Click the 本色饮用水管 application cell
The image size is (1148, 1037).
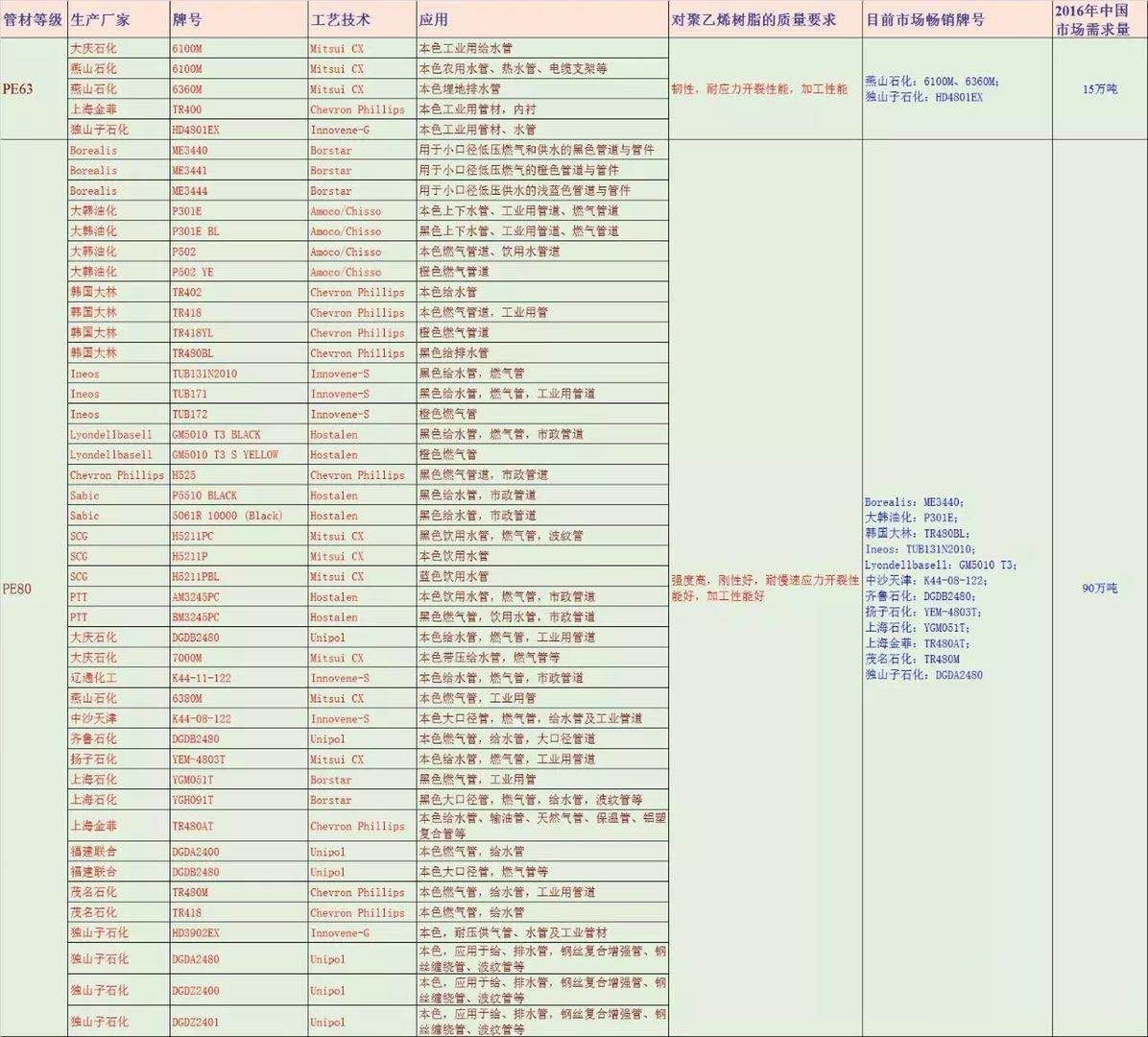click(x=542, y=556)
